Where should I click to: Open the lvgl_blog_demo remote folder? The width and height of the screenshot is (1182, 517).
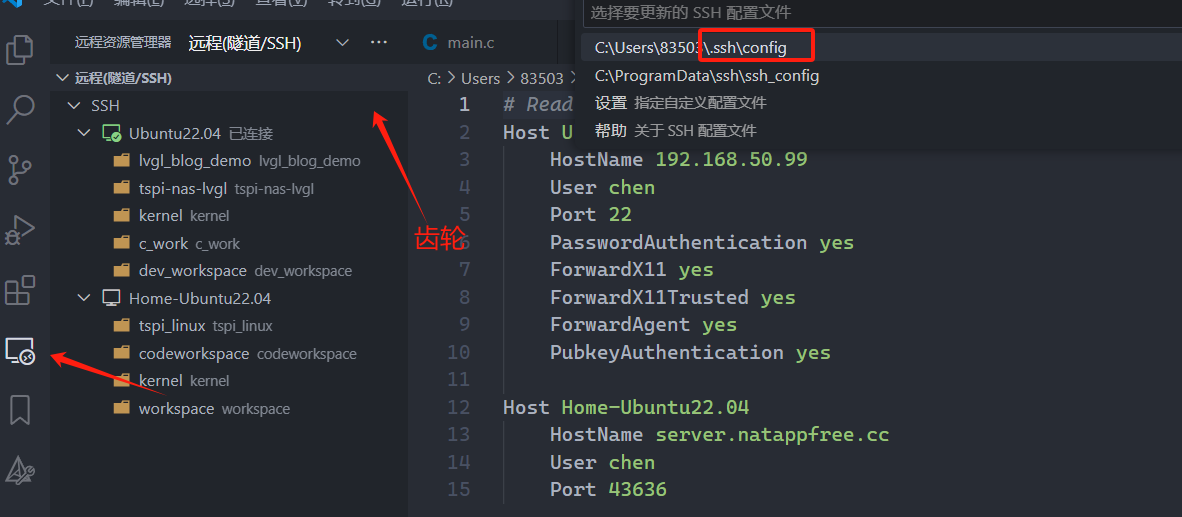point(229,161)
